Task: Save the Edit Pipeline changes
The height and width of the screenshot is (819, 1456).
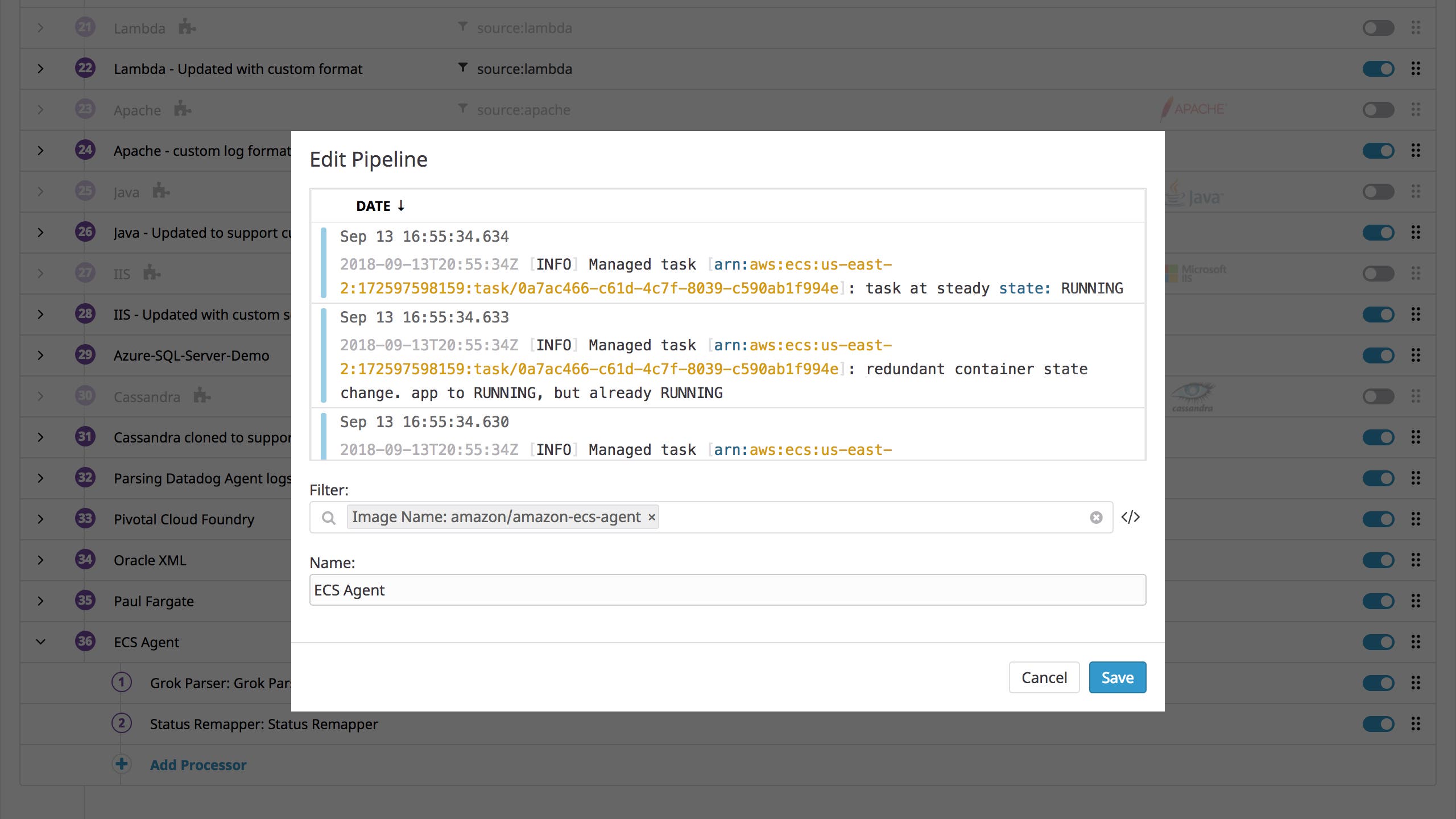Action: point(1116,677)
